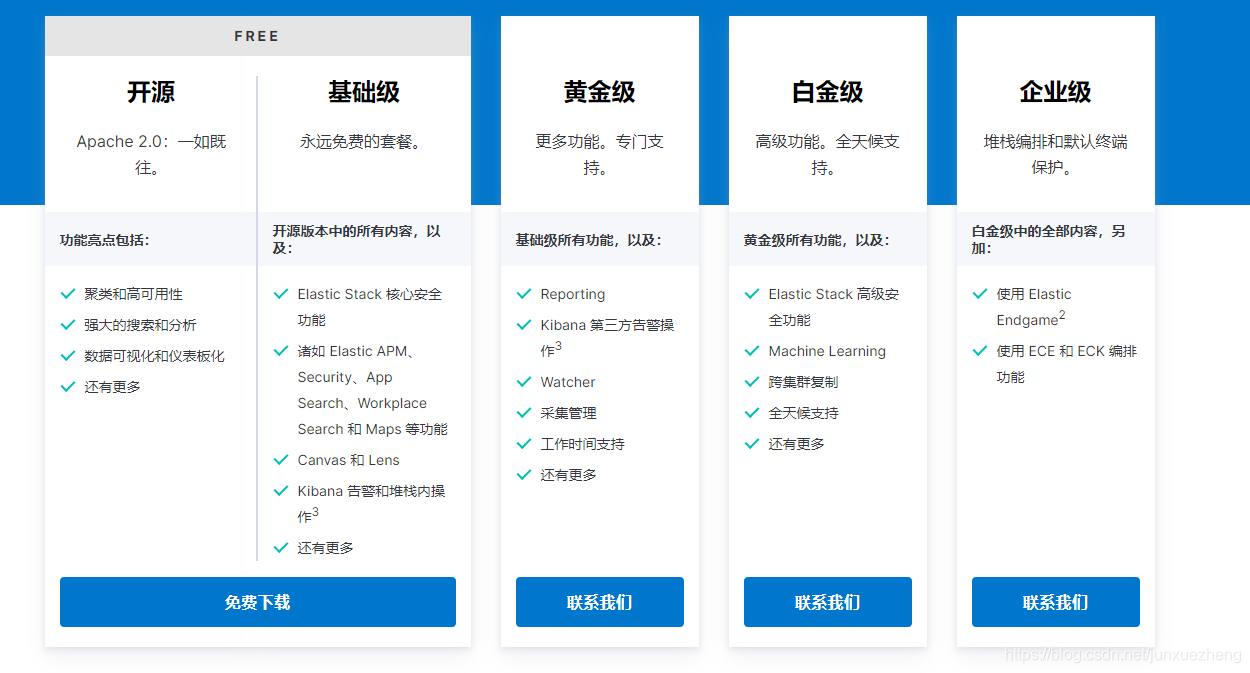This screenshot has height=673, width=1250.
Task: Click the checkmark beside 还有更多 in 基础级
Action: [281, 548]
